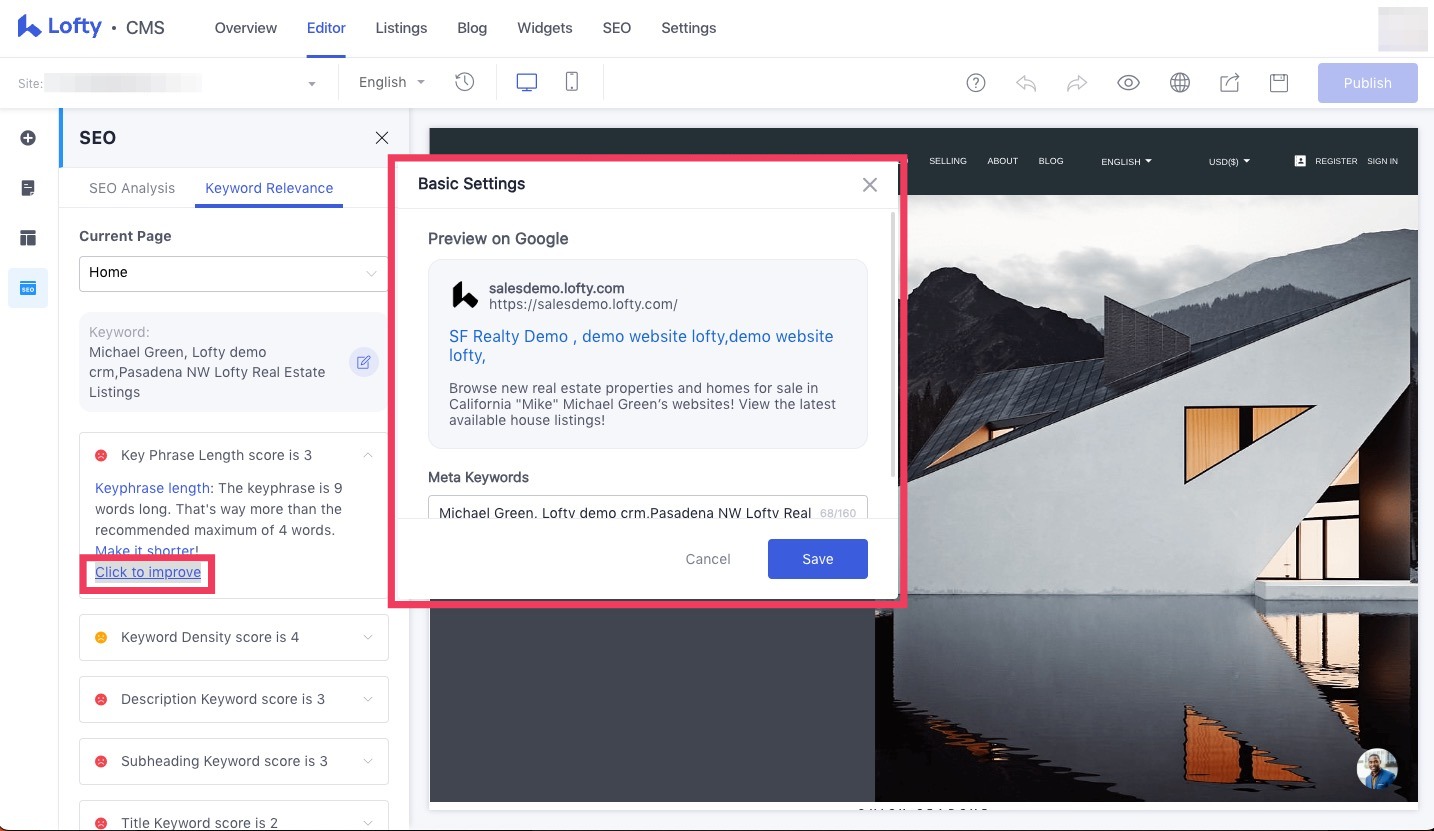
Task: Click the user account avatar
Action: coord(1402,28)
